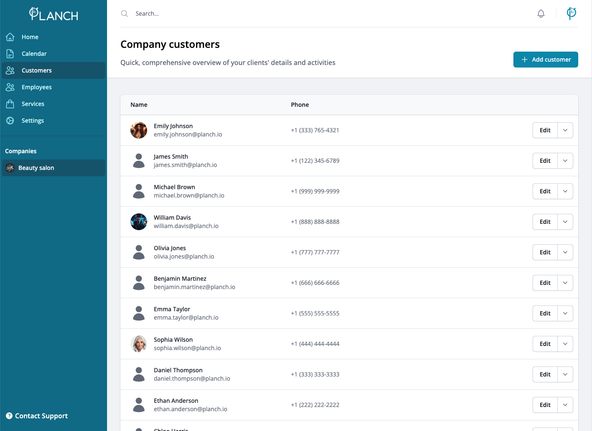The image size is (592, 431).
Task: Open Services in the sidebar
Action: pyautogui.click(x=53, y=104)
